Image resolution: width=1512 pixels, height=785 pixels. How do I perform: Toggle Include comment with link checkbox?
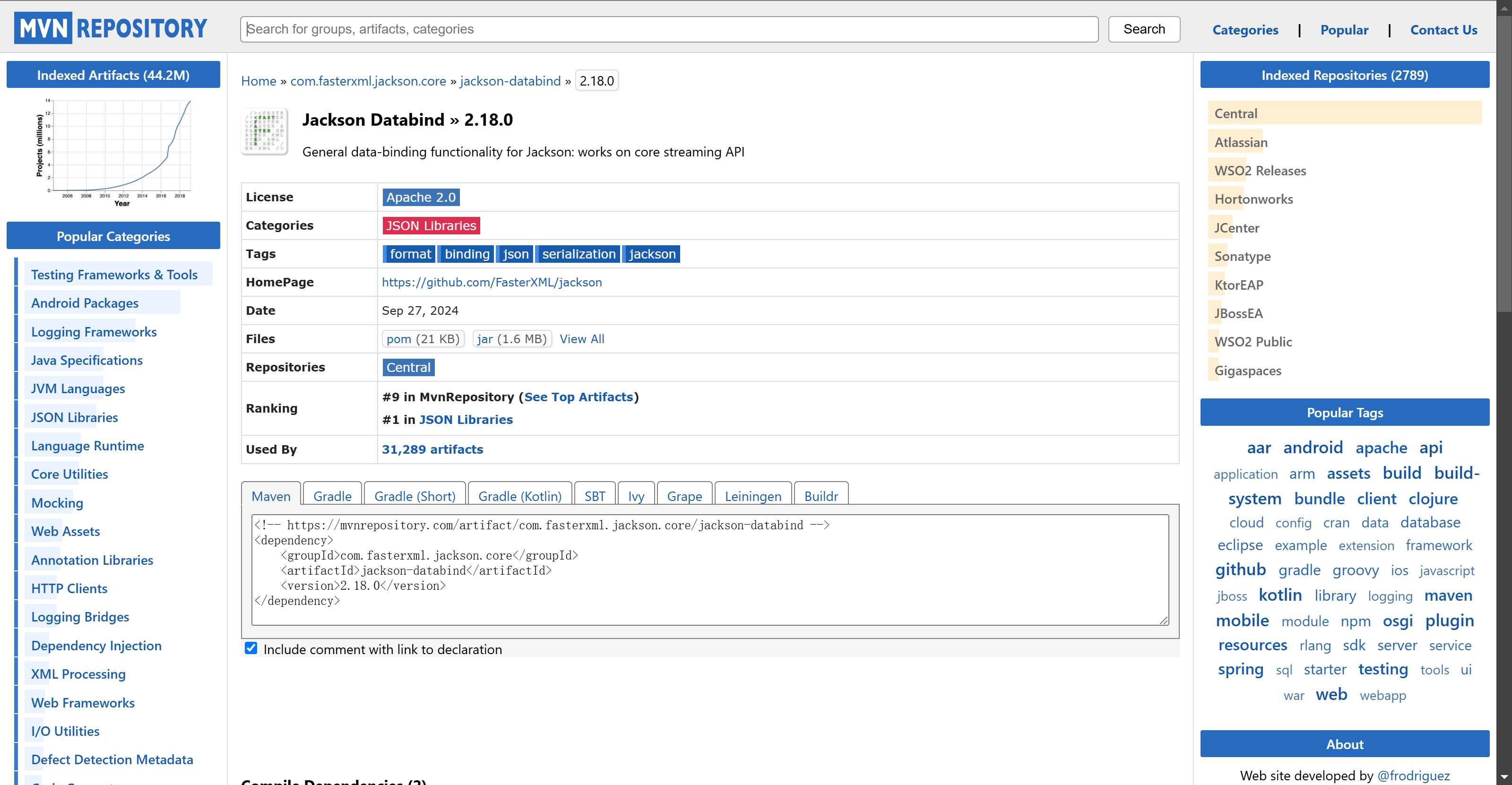251,648
